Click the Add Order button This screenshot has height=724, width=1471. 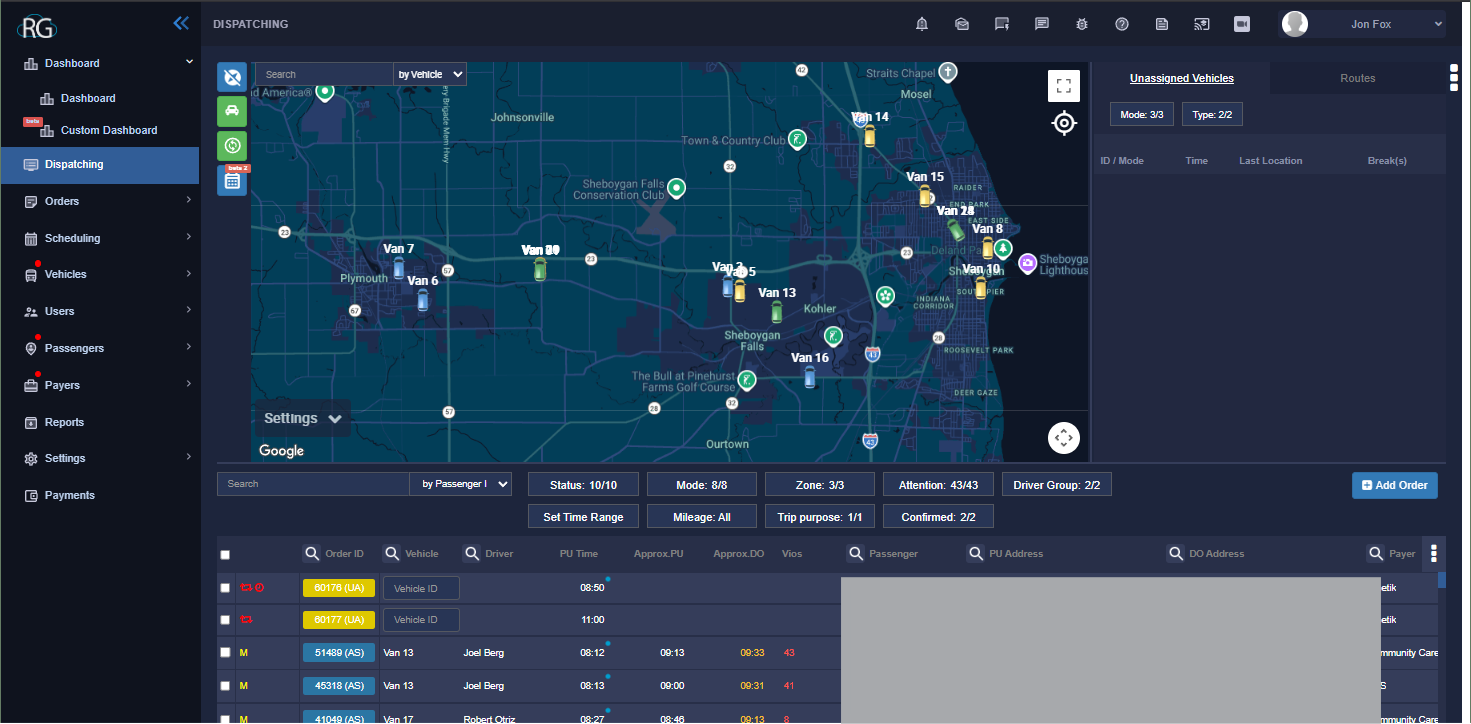tap(1395, 485)
